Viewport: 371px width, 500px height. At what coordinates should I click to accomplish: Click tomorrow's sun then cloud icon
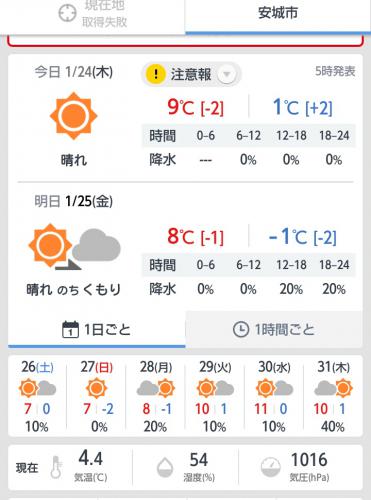[x=74, y=247]
